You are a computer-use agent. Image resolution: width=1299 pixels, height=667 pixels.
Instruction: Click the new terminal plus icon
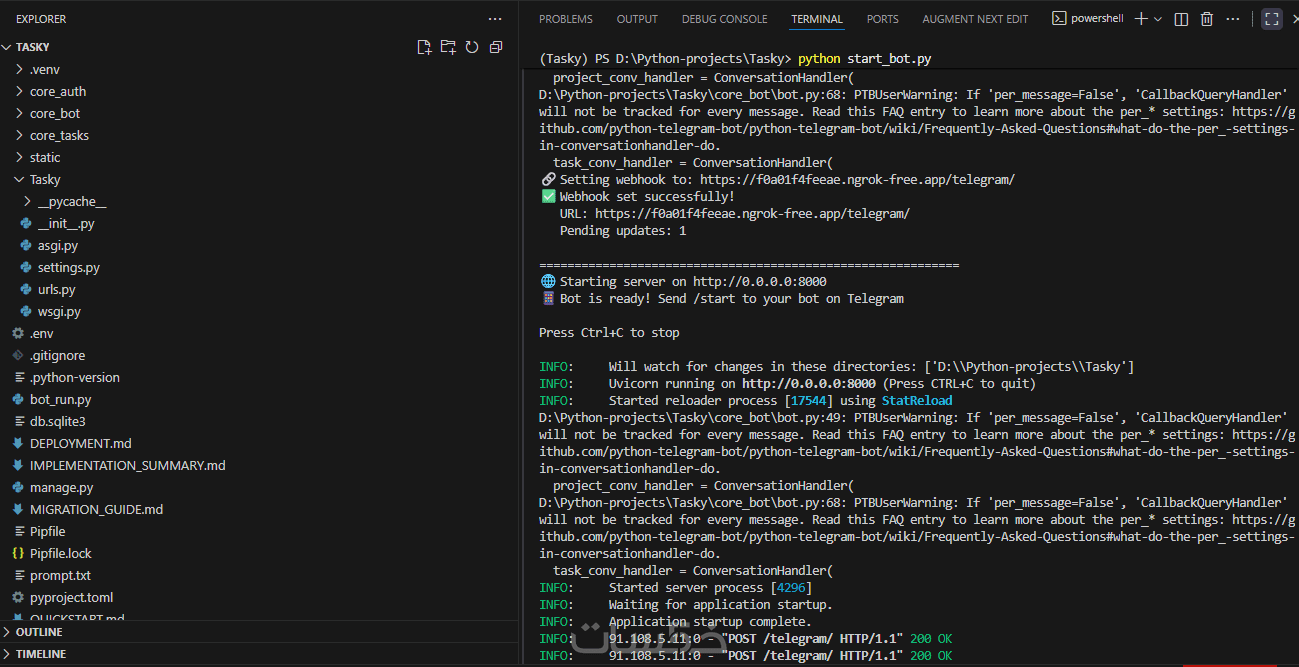click(1141, 19)
